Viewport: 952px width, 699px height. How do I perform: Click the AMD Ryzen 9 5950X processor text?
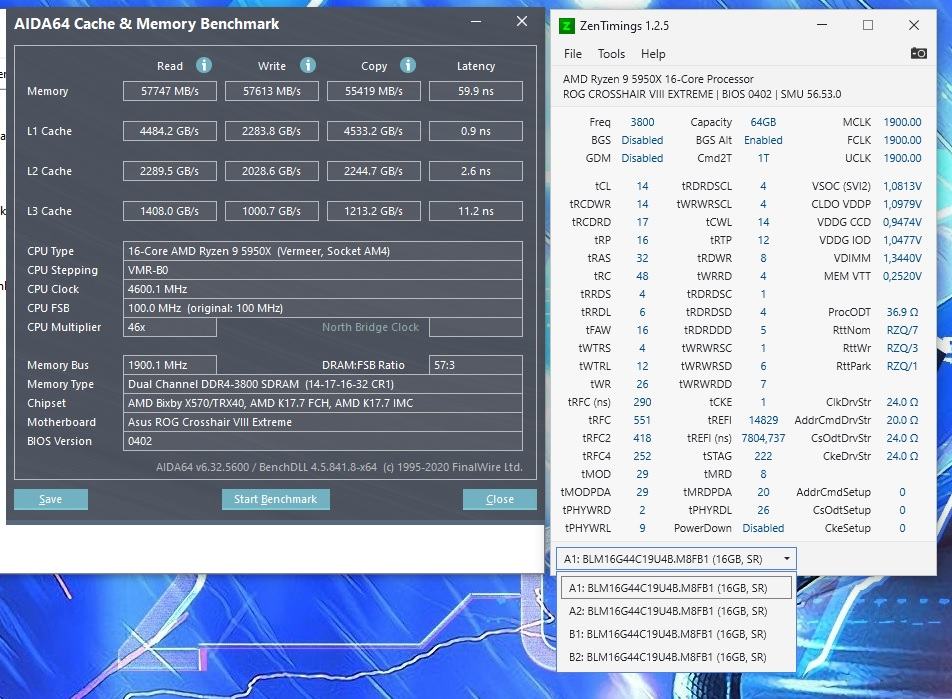(x=658, y=79)
